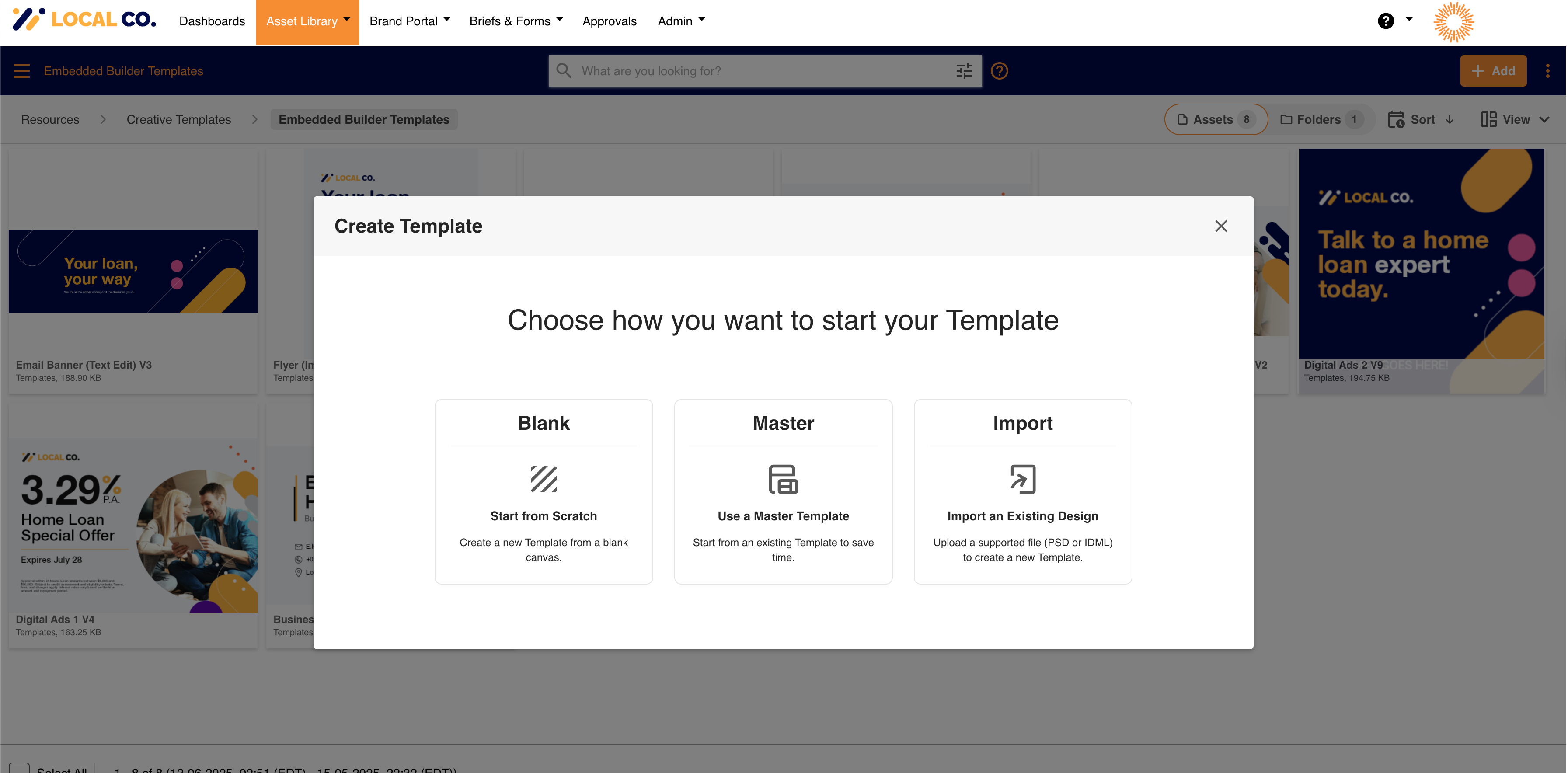
Task: Open the Approvals menu item
Action: click(609, 21)
